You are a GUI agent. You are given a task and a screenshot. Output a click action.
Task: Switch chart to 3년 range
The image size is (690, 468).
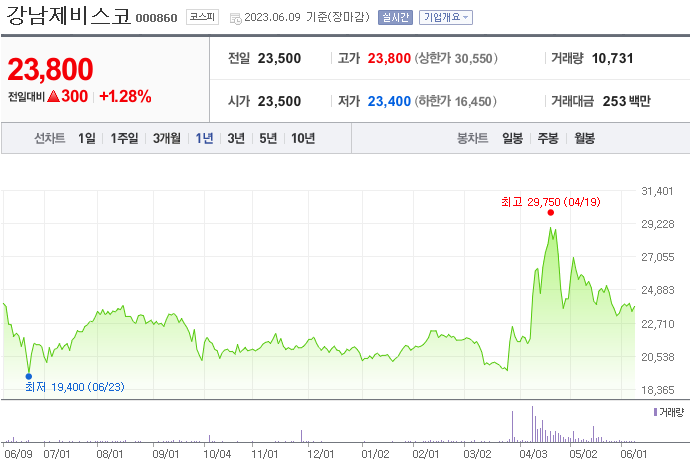(236, 139)
